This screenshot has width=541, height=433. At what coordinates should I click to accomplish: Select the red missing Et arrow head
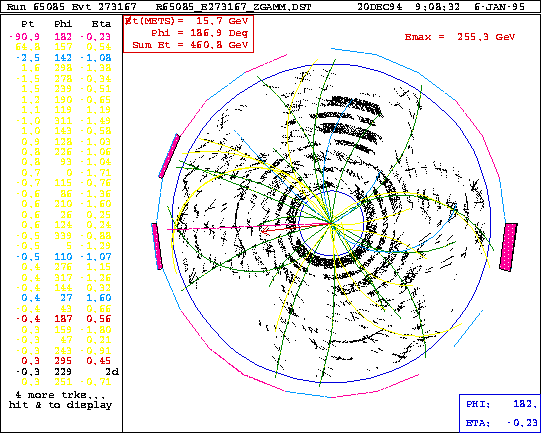[265, 230]
